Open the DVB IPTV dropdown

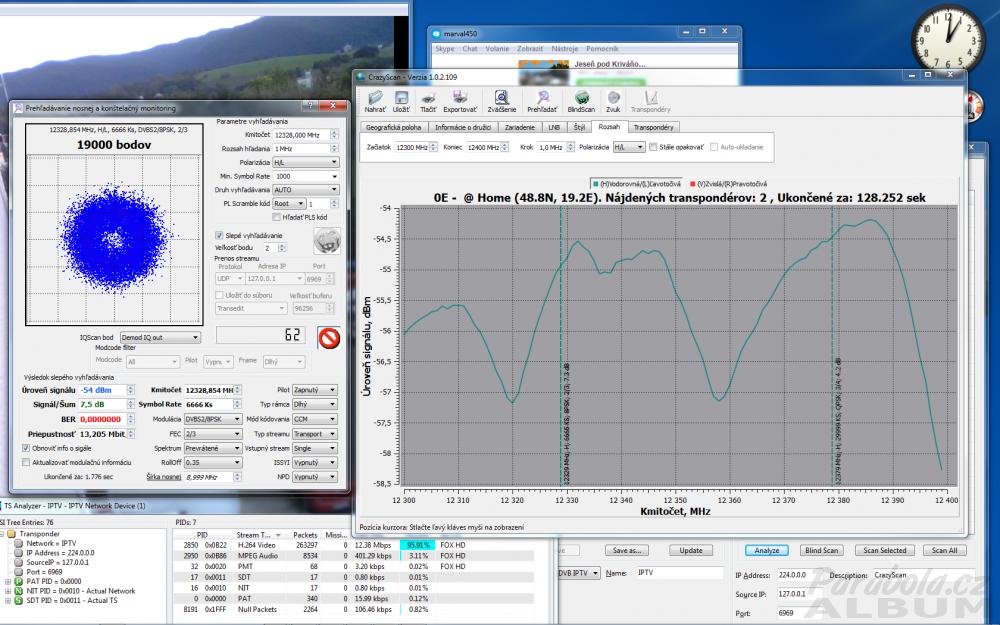[x=579, y=573]
